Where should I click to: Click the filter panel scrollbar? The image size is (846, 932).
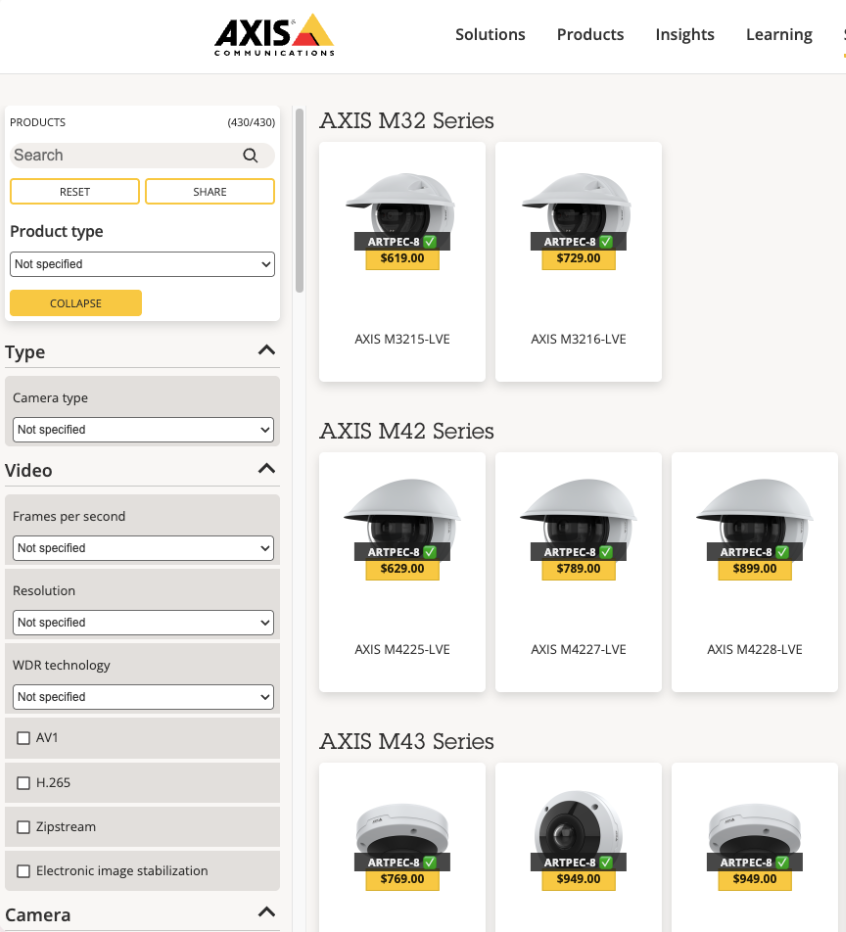[x=299, y=200]
